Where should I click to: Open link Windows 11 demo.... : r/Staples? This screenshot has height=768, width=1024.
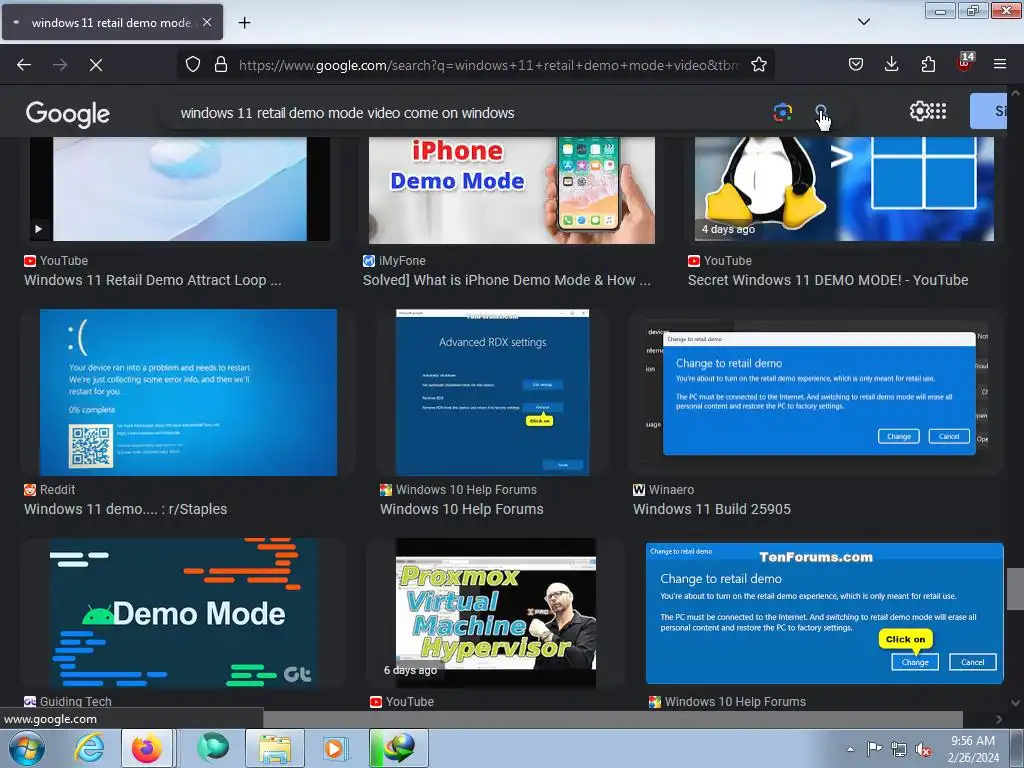(x=125, y=509)
